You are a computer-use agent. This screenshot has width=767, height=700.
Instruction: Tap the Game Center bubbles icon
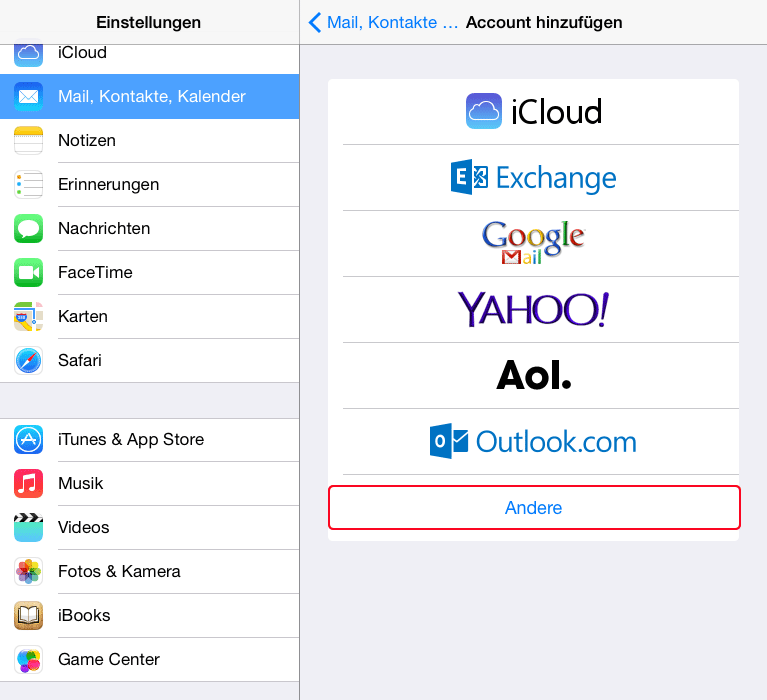coord(28,659)
